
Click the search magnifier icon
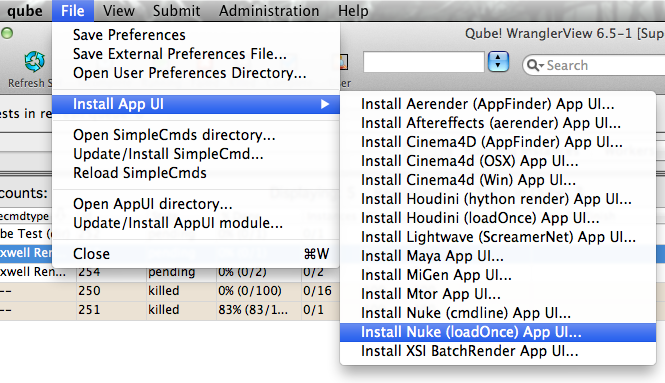pyautogui.click(x=535, y=65)
